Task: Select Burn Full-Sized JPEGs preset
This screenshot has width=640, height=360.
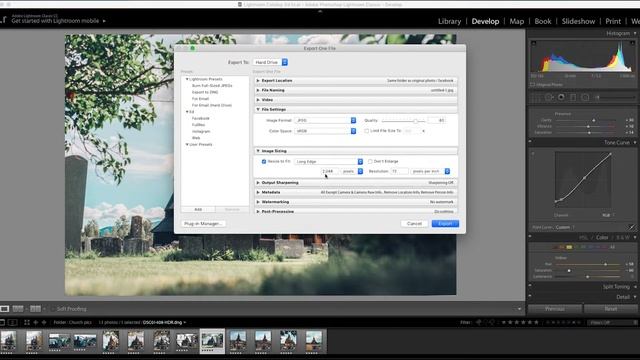Action: (x=212, y=86)
